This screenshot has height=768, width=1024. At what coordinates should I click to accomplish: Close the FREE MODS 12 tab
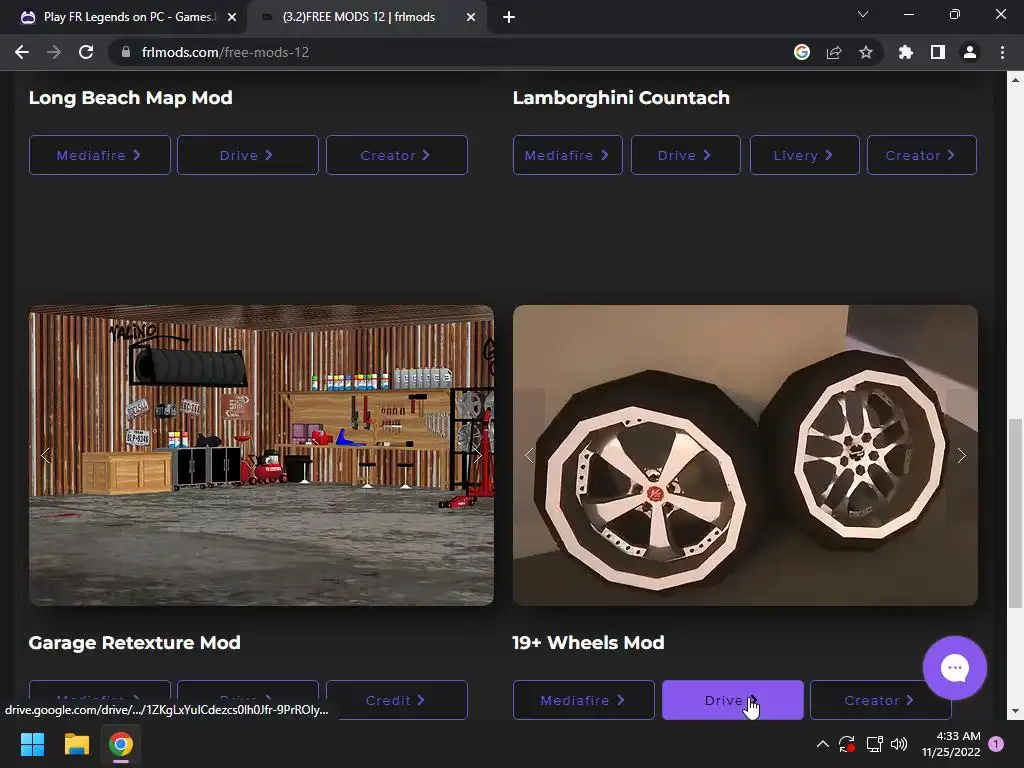coord(471,17)
